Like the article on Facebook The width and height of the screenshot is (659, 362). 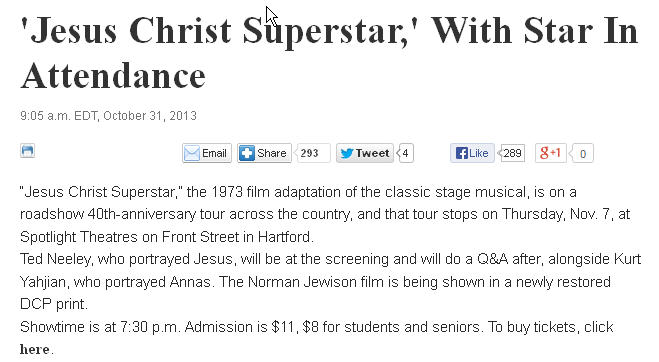[x=472, y=153]
